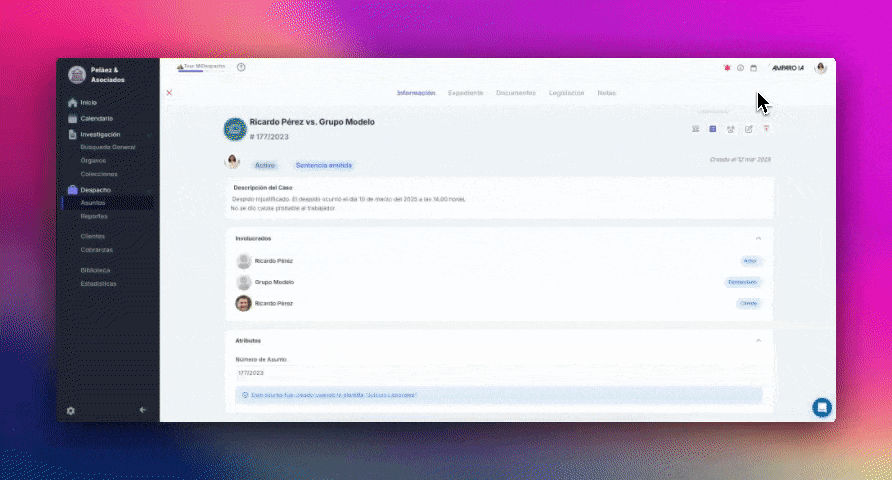Click the Sentencia emitida badge
Viewport: 892px width, 480px height.
coord(324,165)
